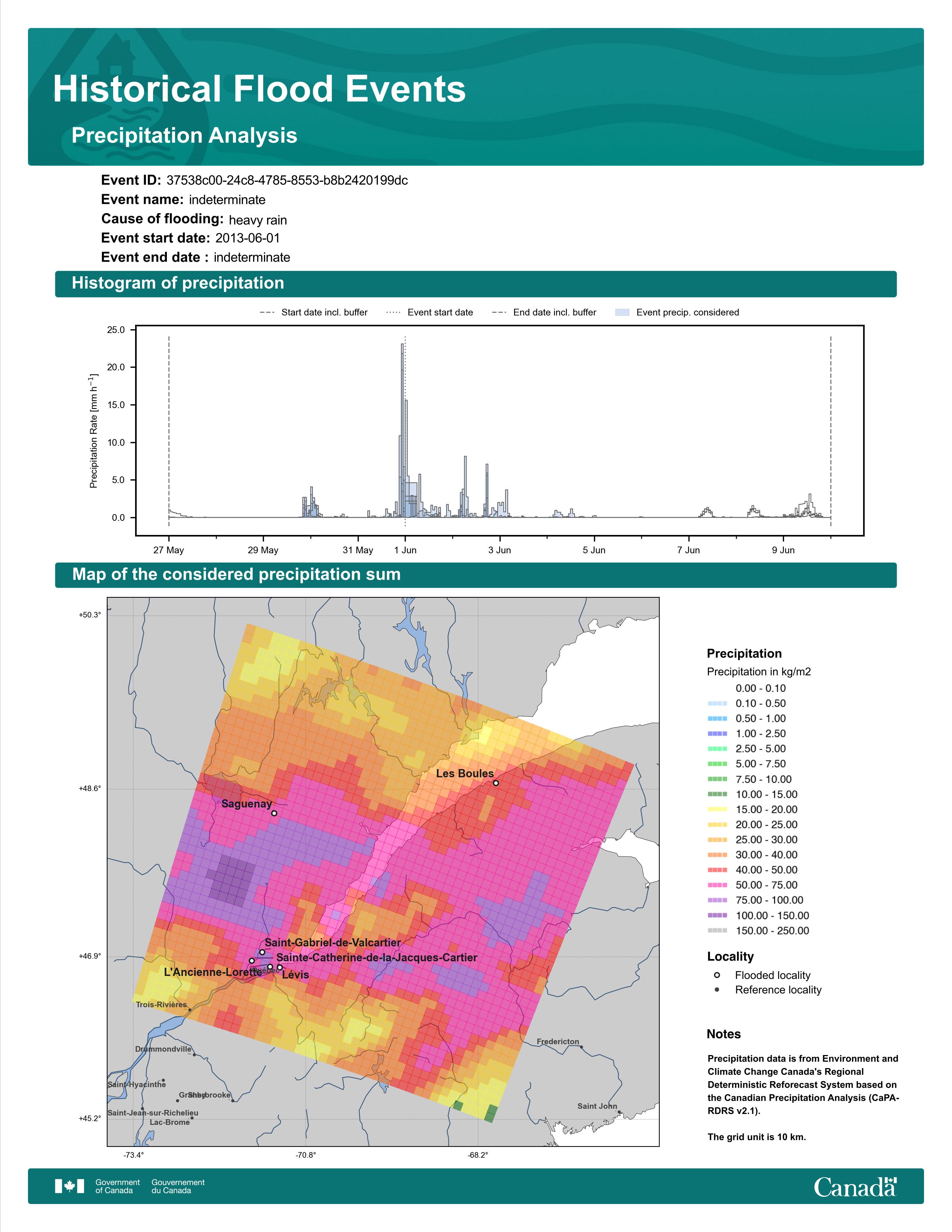Click the 20.00 - 25.00 precipitation swatch
Image resolution: width=952 pixels, height=1232 pixels.
[x=717, y=825]
